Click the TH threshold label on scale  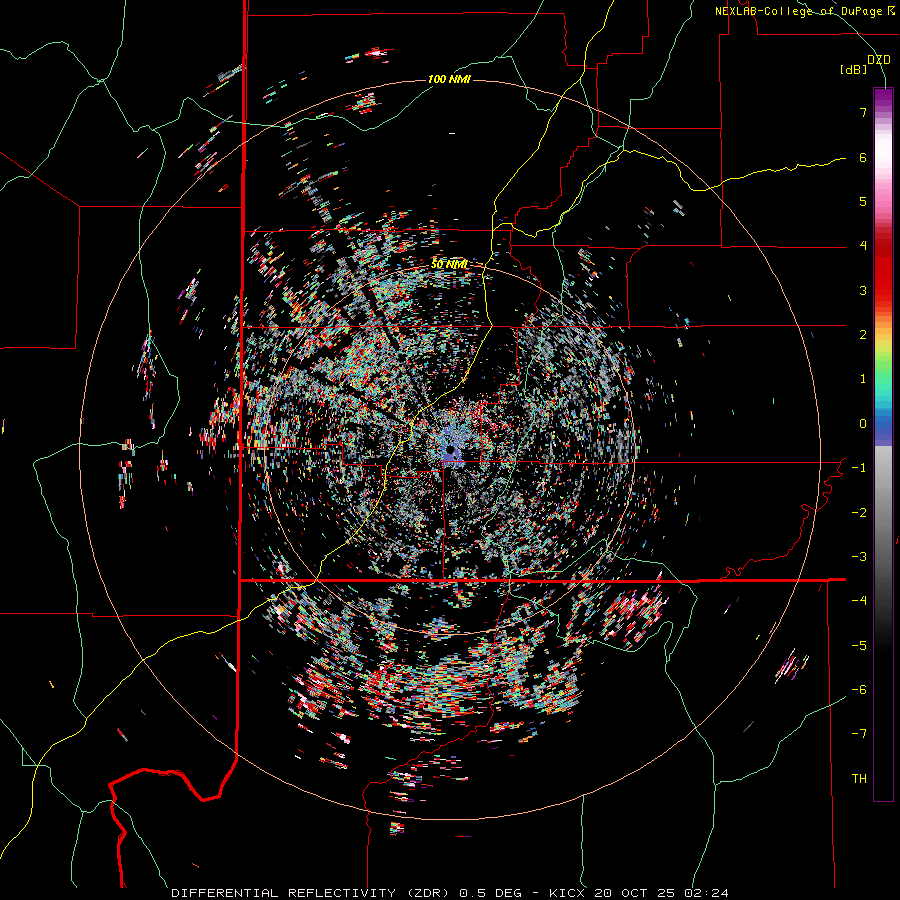coord(859,779)
